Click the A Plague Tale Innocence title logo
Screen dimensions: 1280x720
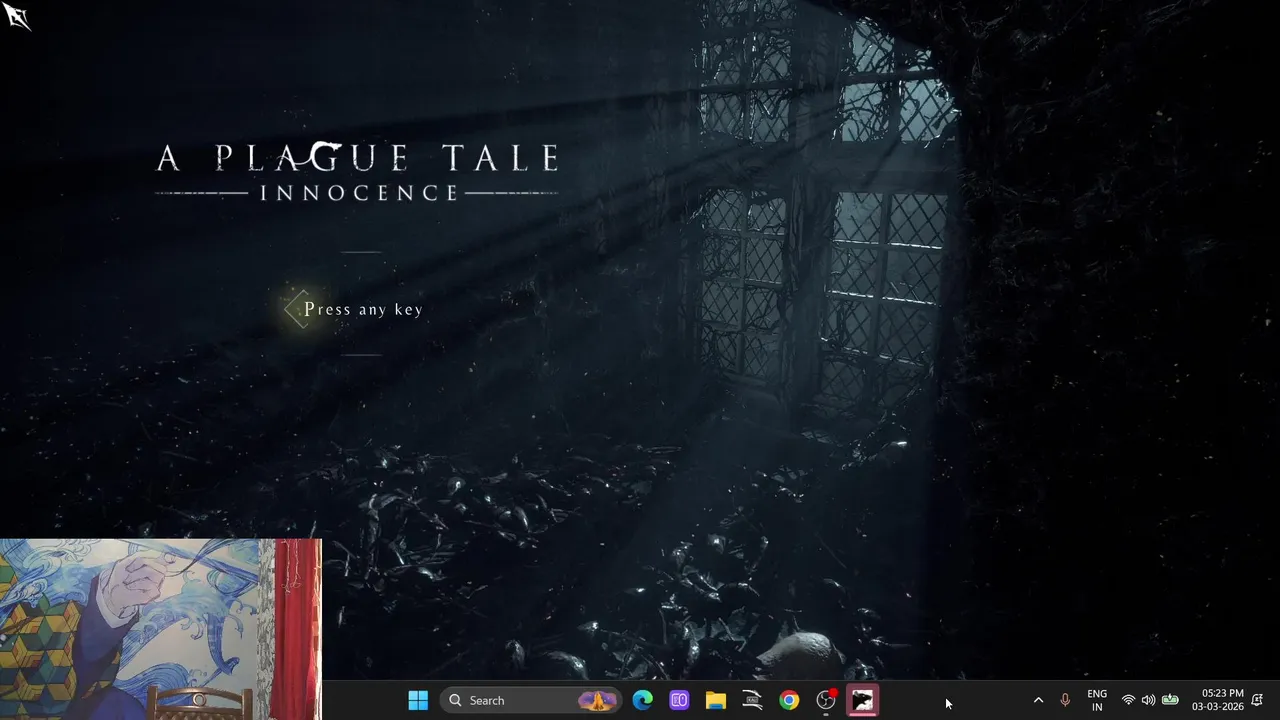pos(357,171)
